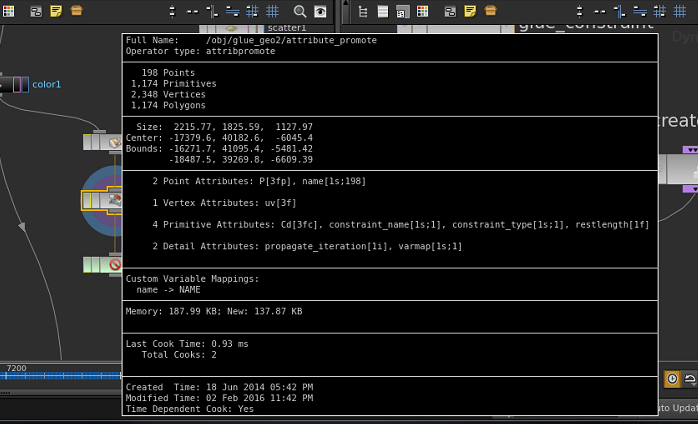The width and height of the screenshot is (698, 424).
Task: Click horizontal align lines icon, left pane
Action: (232, 11)
